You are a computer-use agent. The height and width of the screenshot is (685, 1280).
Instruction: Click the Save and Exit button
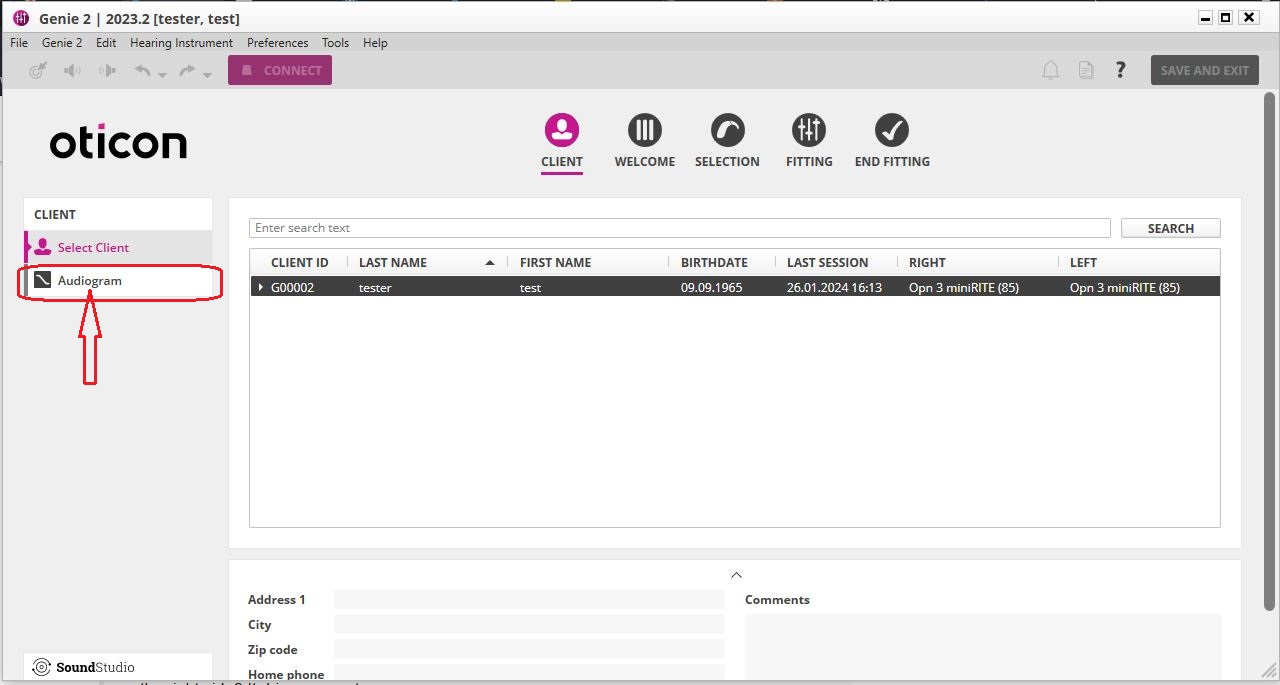point(1205,70)
